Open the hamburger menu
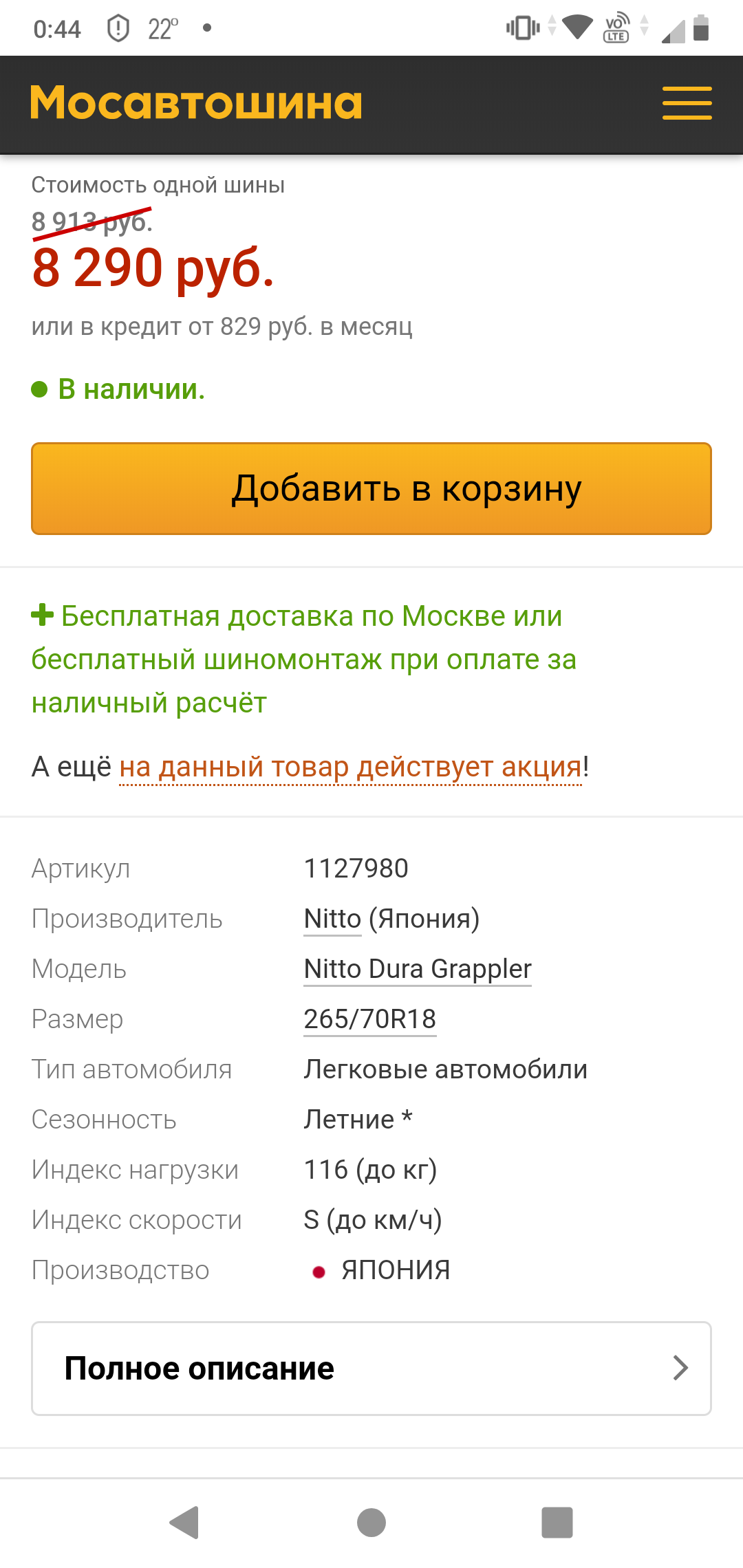 point(687,103)
